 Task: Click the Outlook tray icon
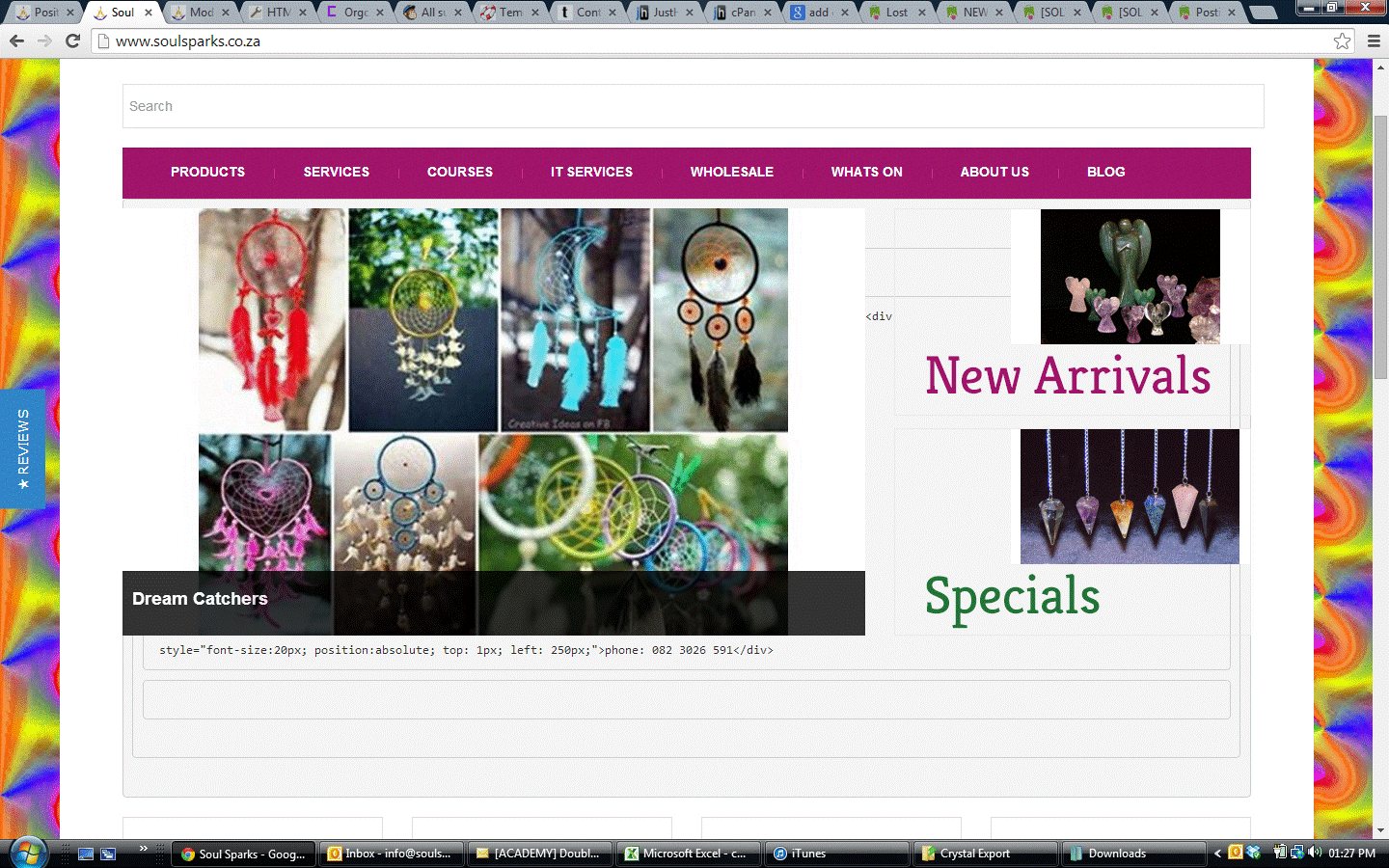pos(1236,853)
